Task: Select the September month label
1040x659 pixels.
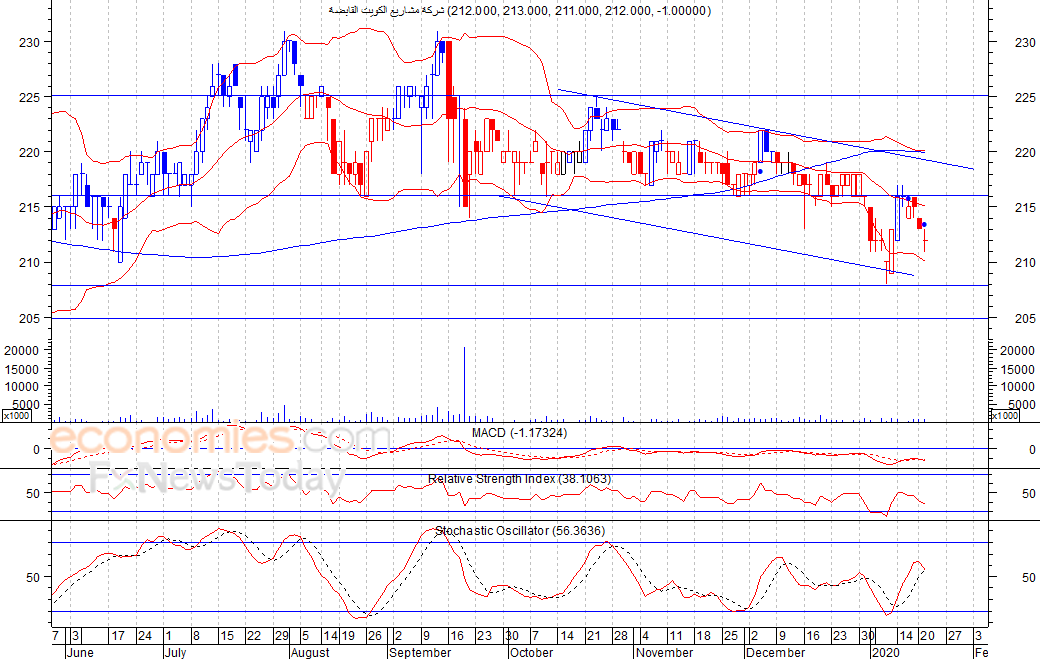Action: point(418,652)
